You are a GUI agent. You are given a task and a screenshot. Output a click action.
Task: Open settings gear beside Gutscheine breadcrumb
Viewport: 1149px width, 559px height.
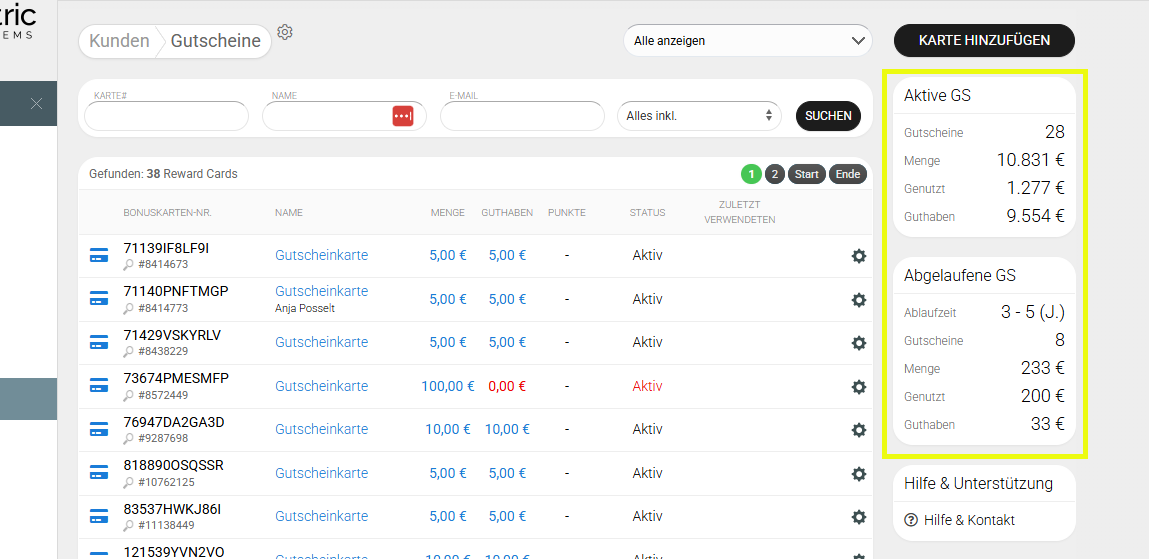pos(285,32)
